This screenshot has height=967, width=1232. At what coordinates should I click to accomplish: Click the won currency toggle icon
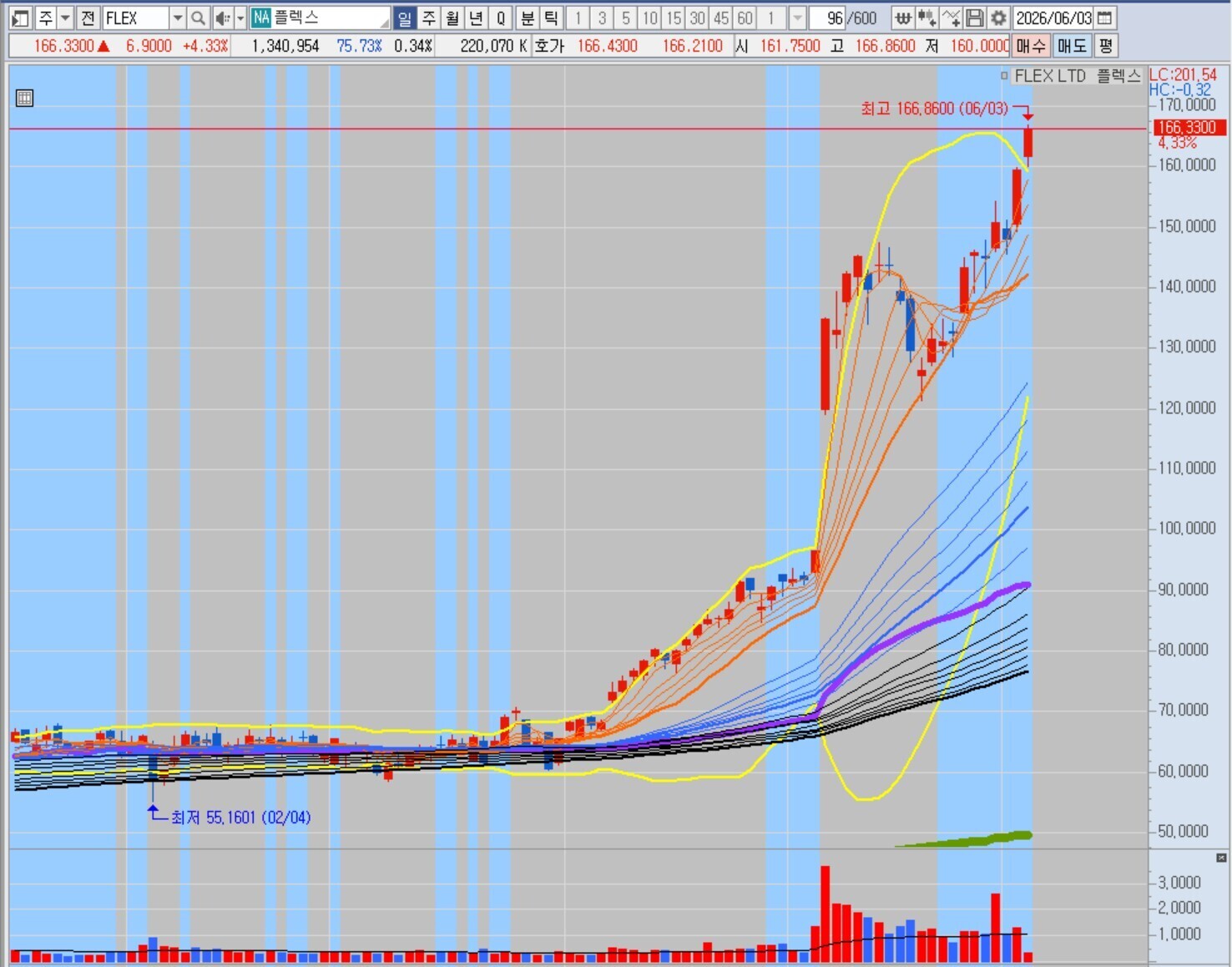coord(903,18)
